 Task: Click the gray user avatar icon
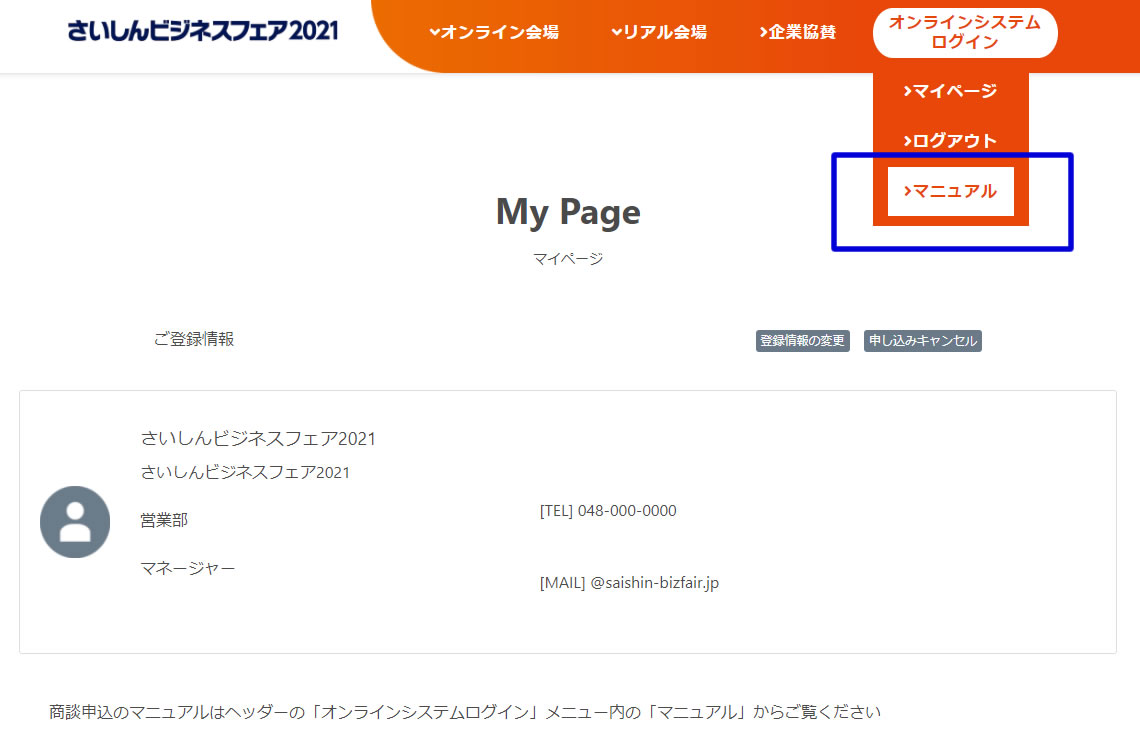pos(75,522)
